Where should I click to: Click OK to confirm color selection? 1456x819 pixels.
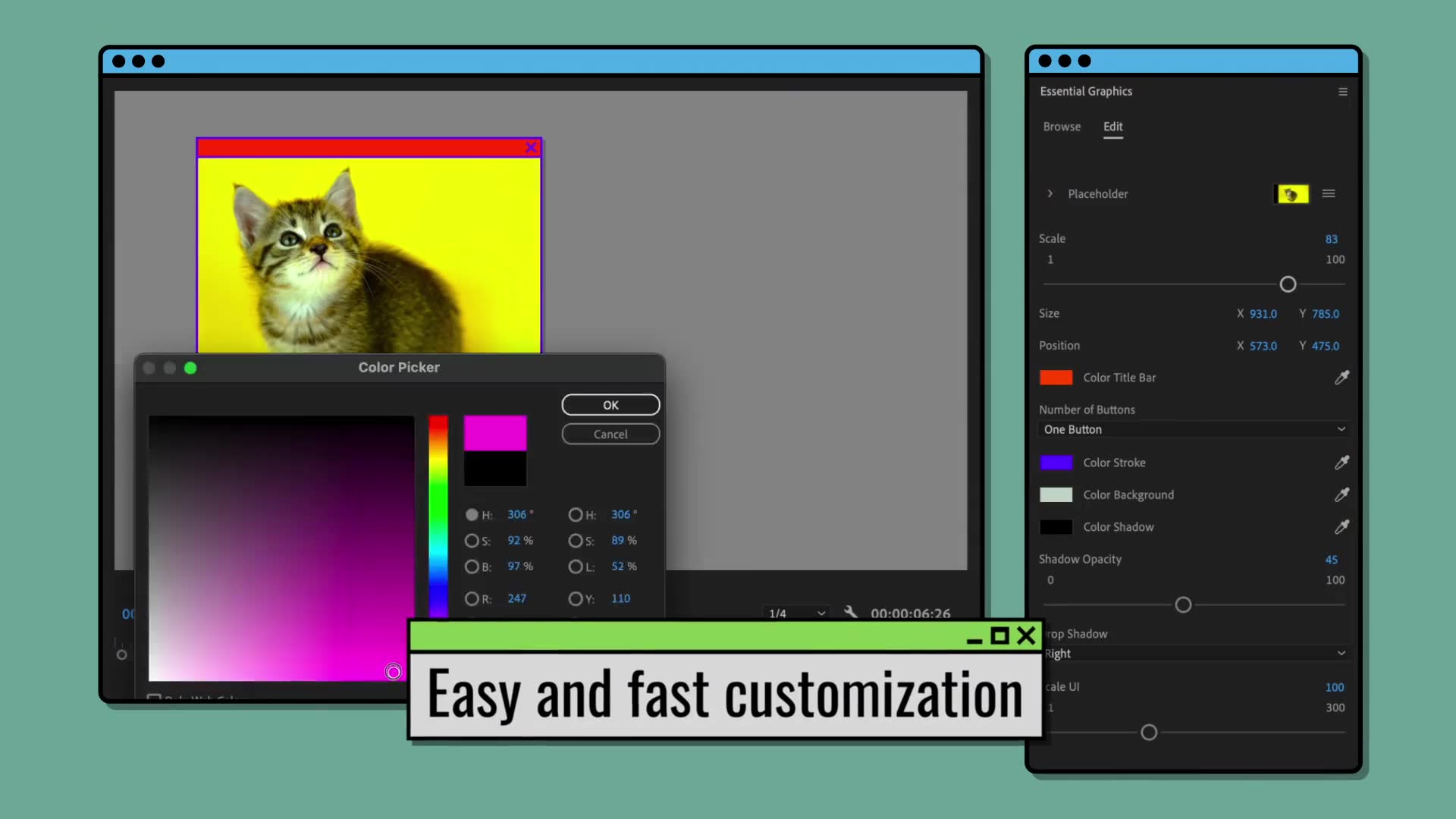(x=609, y=404)
